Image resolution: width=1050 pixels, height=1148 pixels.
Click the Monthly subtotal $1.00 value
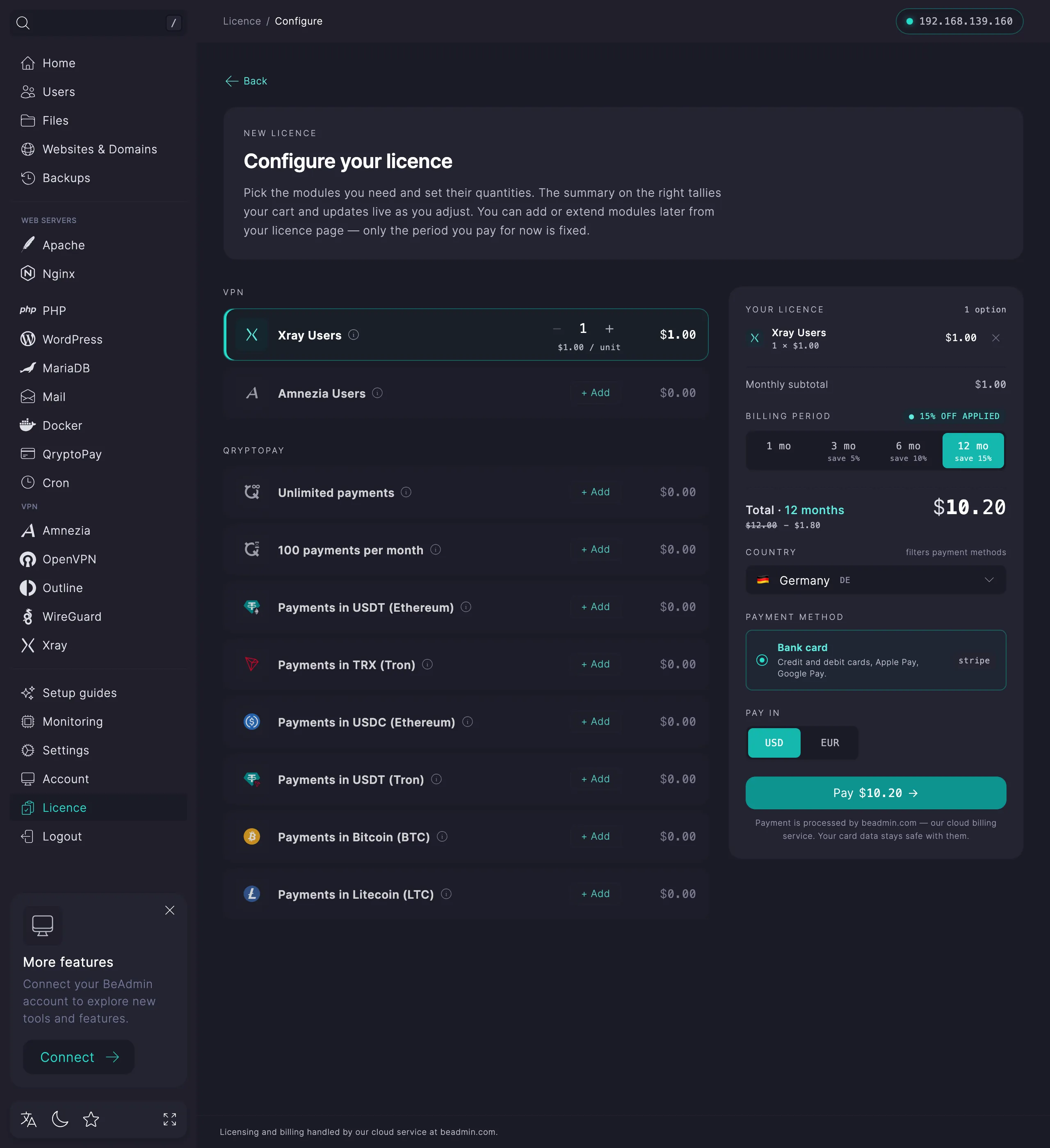(990, 385)
